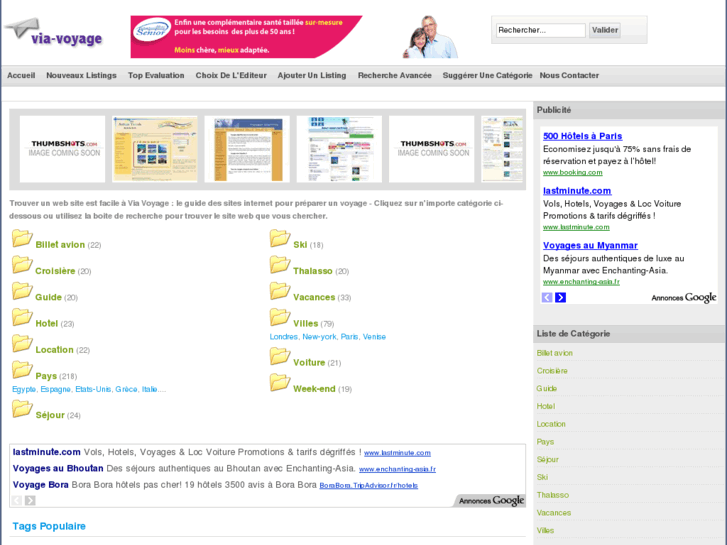Open fourth website thumbnail with blue header

pos(339,149)
